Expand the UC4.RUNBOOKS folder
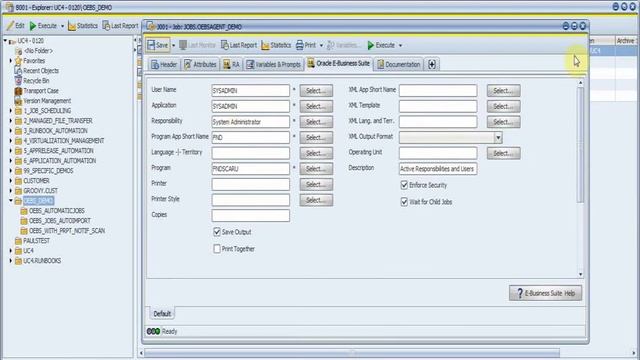The width and height of the screenshot is (640, 360). point(11,261)
